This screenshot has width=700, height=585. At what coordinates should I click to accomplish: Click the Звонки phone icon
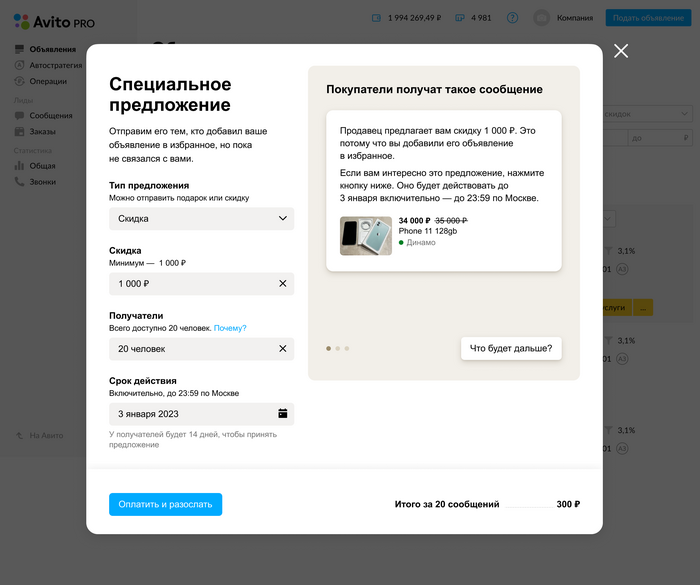coord(19,182)
